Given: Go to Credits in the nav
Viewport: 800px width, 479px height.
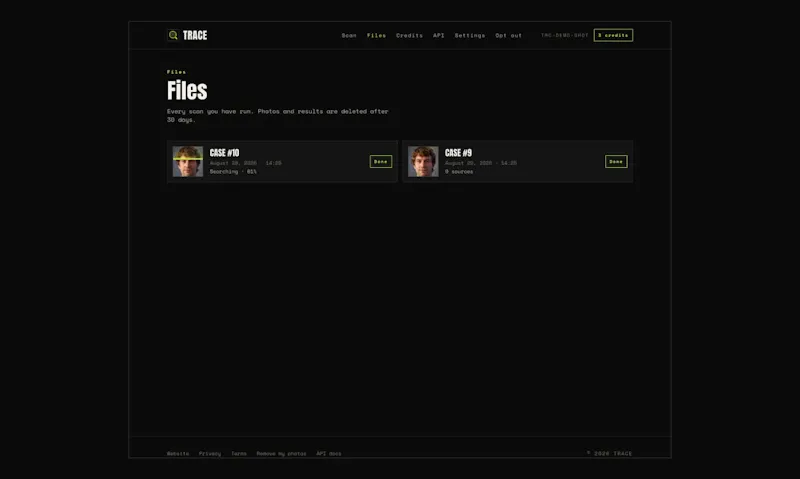Looking at the screenshot, I should (409, 35).
